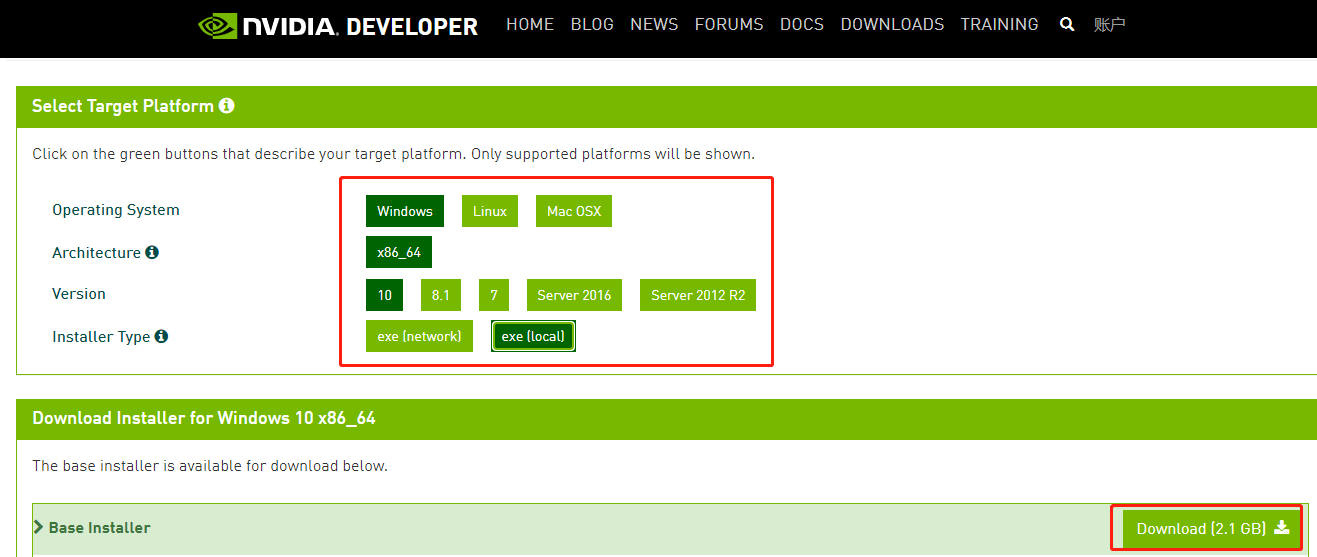Click the NVIDIA Developer logo
This screenshot has height=557, width=1317.
[338, 26]
